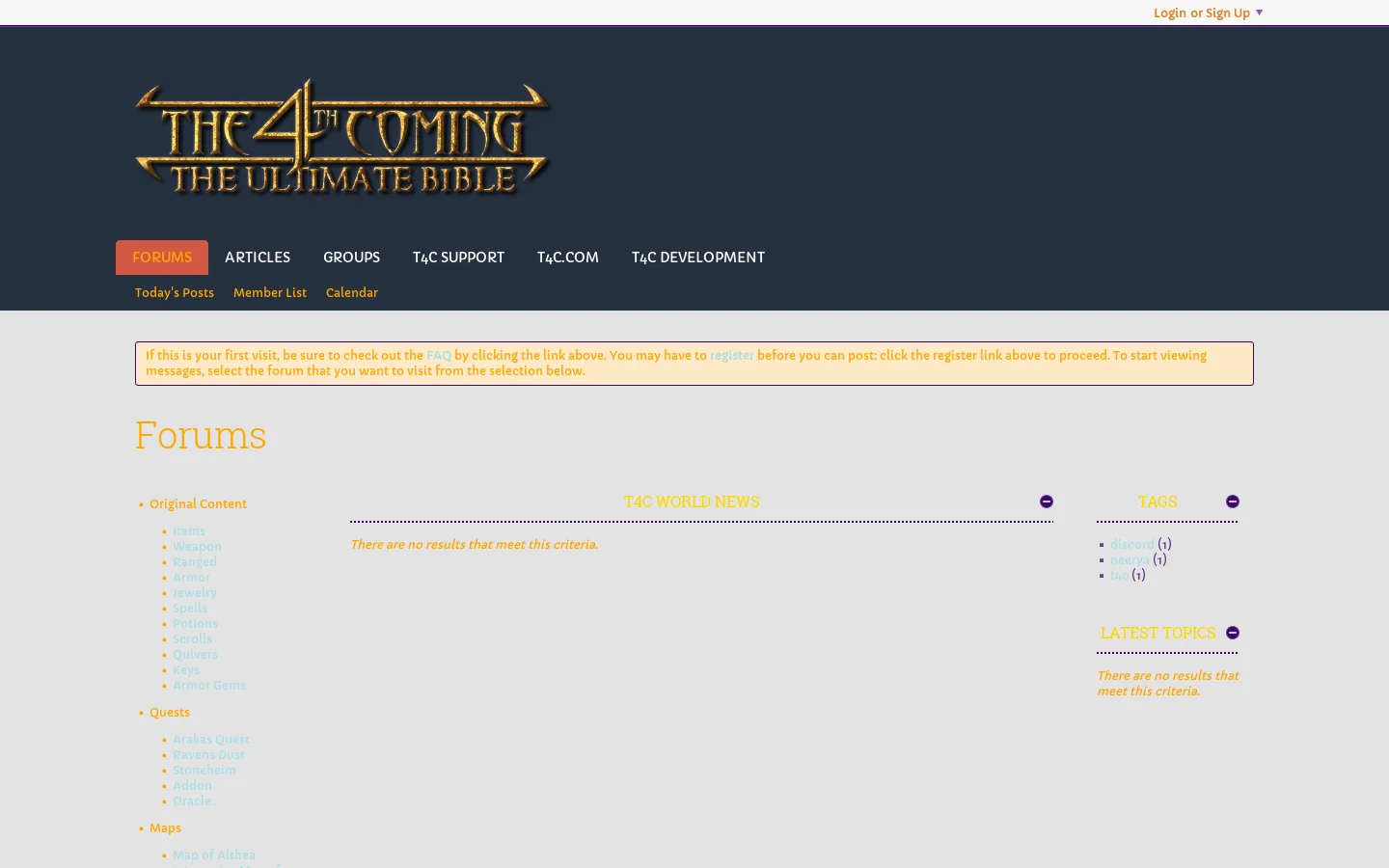Follow the FAQ link in notice
This screenshot has height=868, width=1389.
439,355
